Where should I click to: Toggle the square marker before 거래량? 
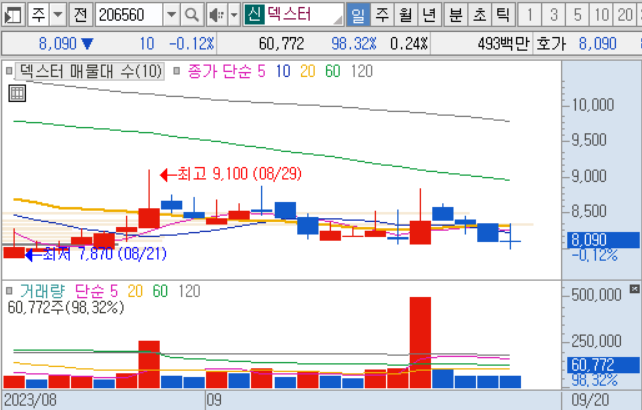[x=9, y=291]
